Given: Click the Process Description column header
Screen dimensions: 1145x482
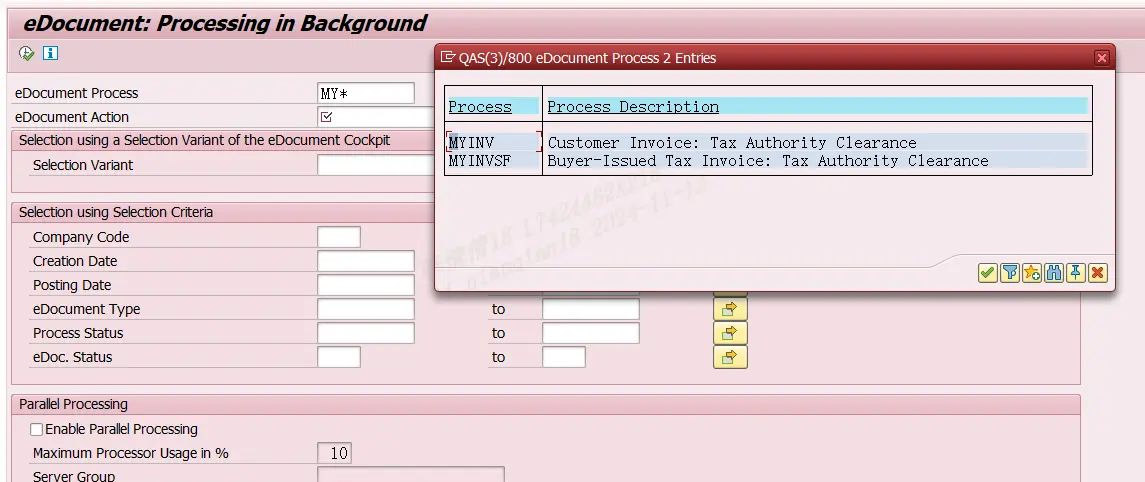Looking at the screenshot, I should click(x=633, y=107).
